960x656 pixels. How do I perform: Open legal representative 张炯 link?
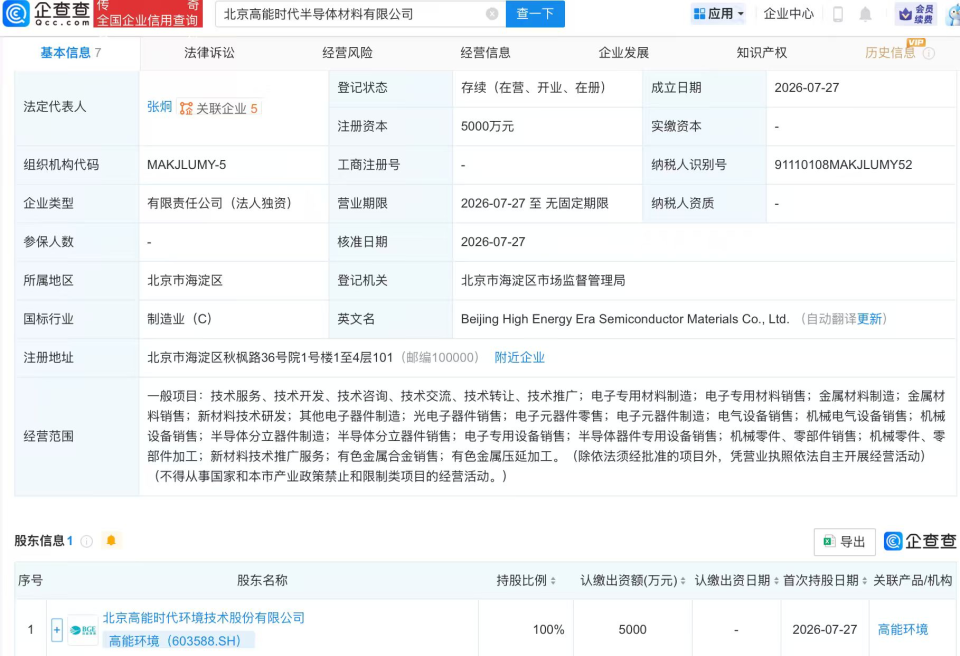pos(159,107)
